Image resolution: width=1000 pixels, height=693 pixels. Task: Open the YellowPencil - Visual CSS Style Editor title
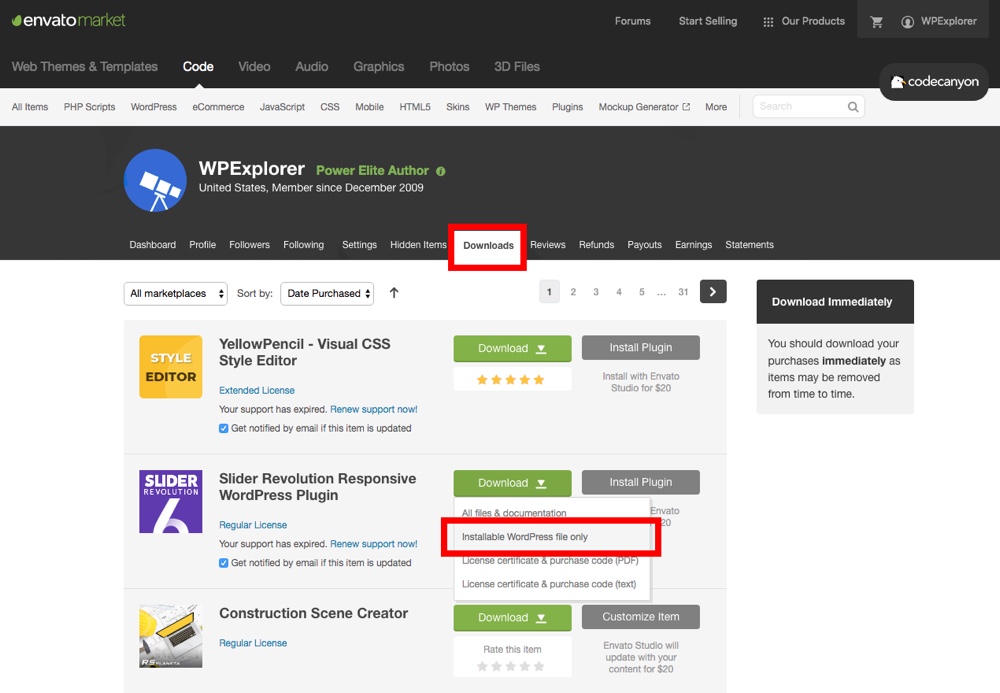pyautogui.click(x=304, y=352)
